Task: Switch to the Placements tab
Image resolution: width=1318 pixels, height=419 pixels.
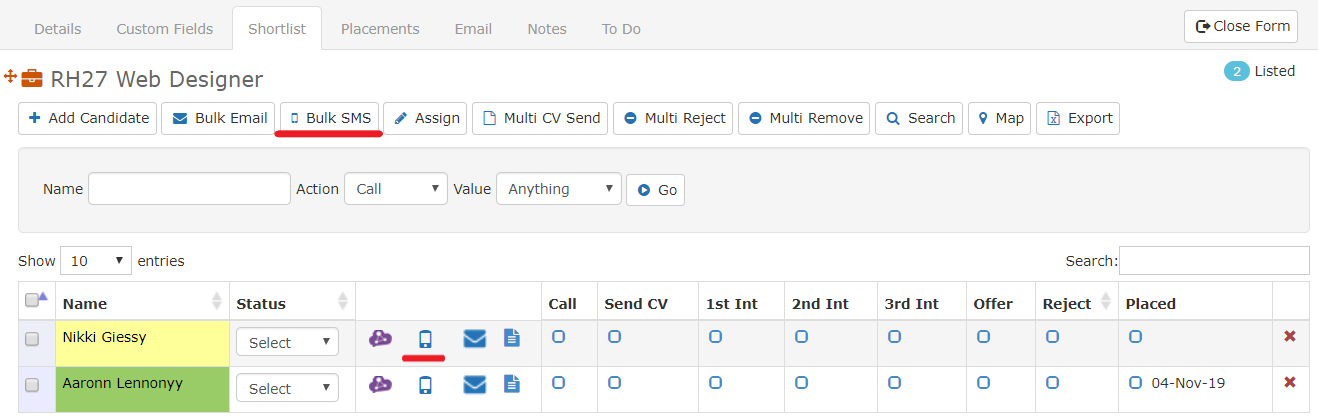Action: point(380,29)
